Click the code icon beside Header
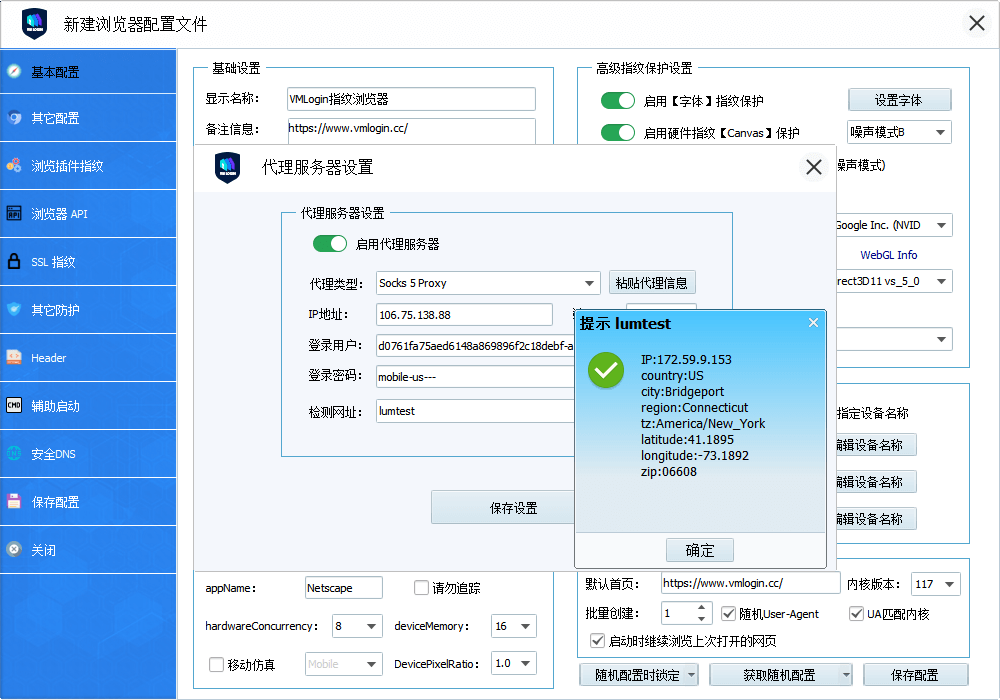This screenshot has height=700, width=1000. click(14, 358)
